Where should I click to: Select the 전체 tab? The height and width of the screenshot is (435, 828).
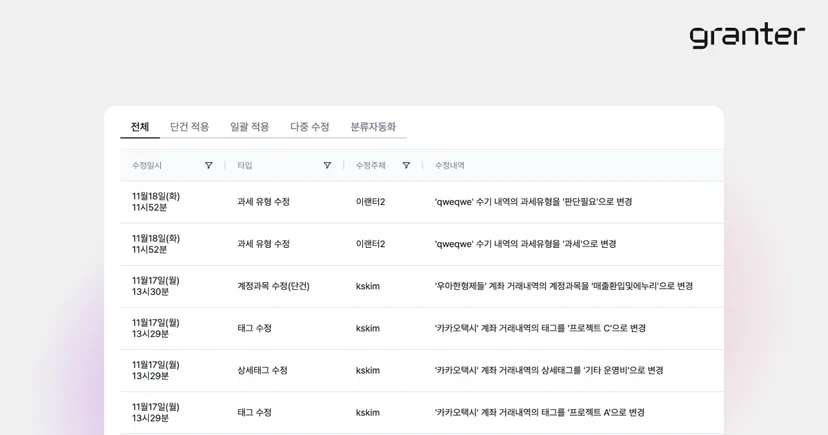pyautogui.click(x=140, y=127)
